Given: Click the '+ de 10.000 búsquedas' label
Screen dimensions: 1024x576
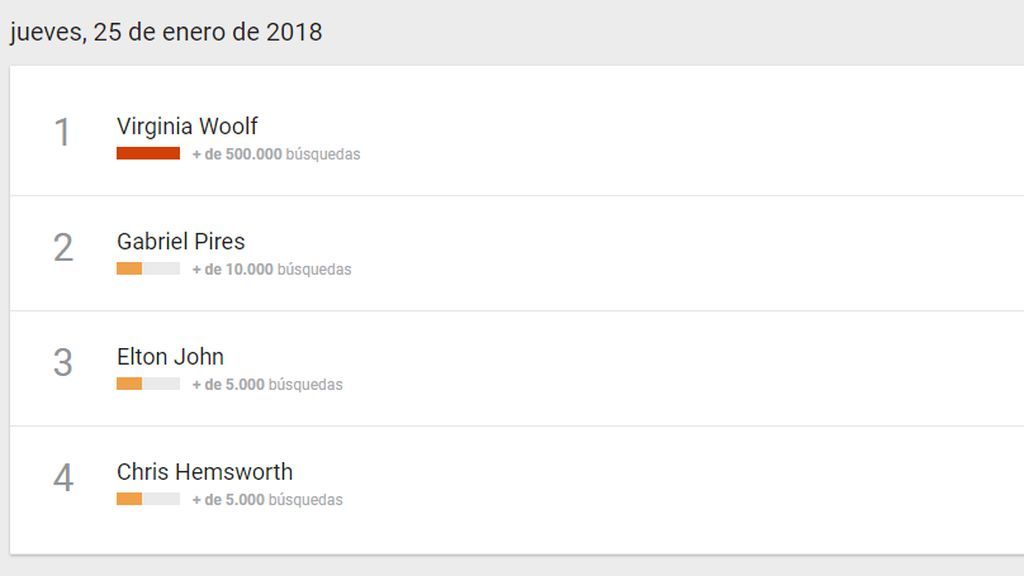Looking at the screenshot, I should pos(272,269).
